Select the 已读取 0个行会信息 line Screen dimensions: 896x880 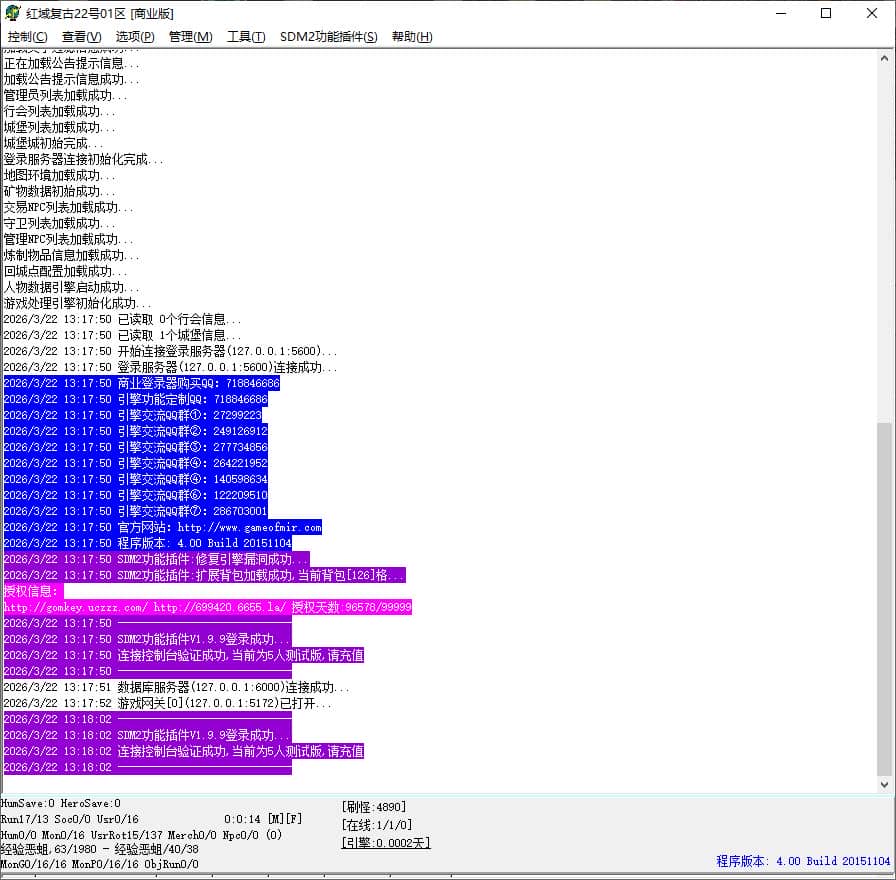pos(122,319)
